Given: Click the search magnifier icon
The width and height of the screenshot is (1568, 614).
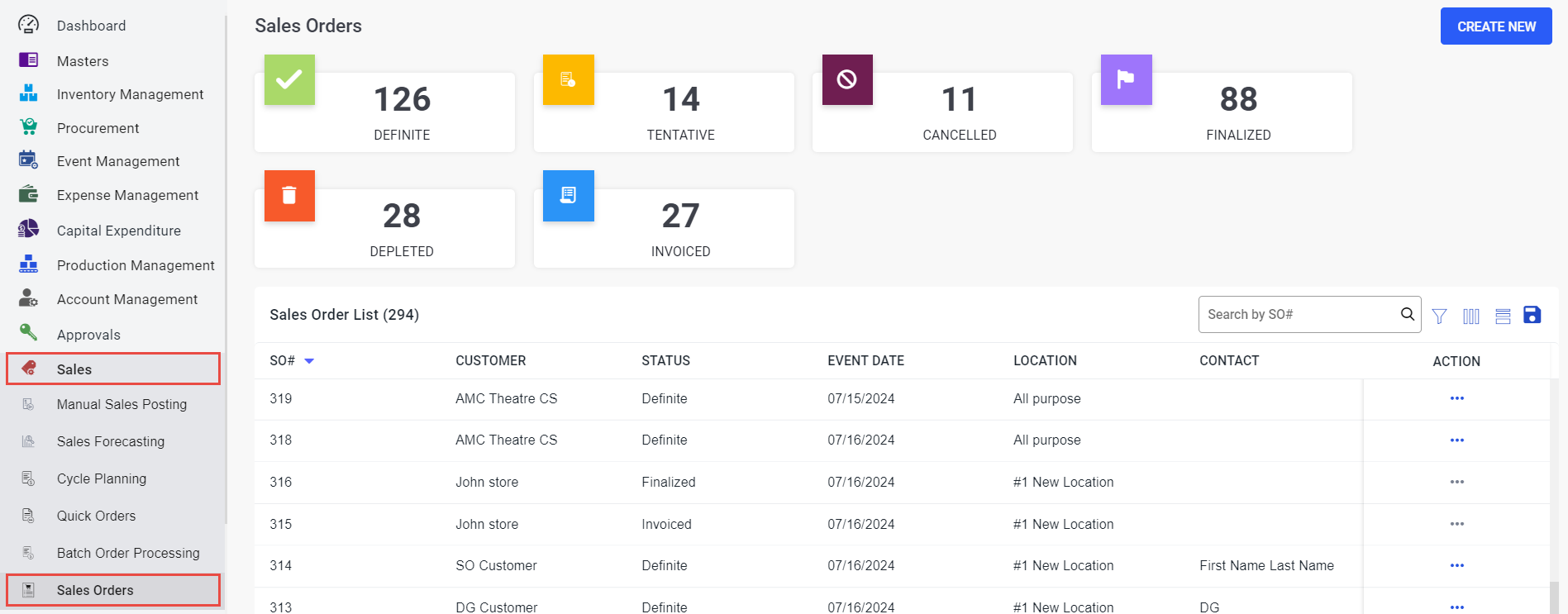Looking at the screenshot, I should point(1408,314).
